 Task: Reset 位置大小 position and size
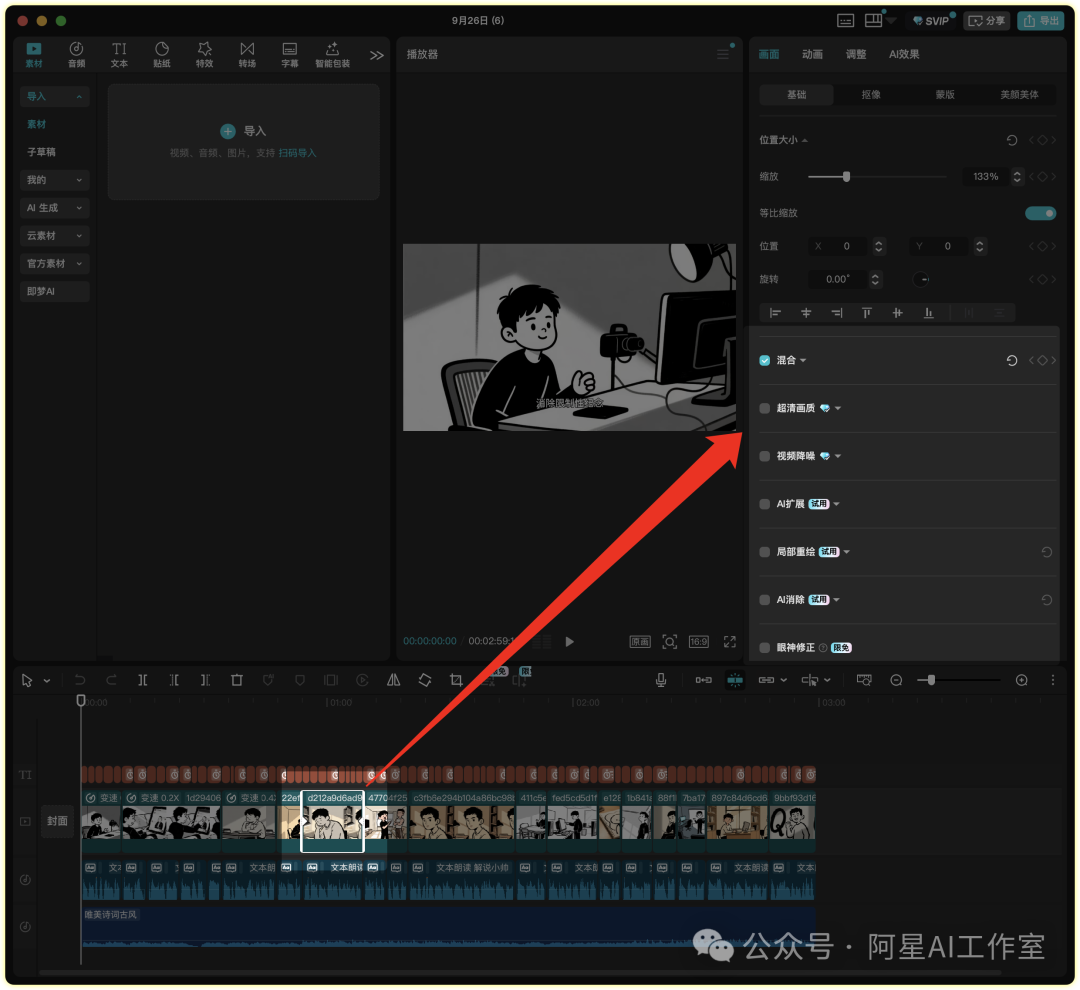pyautogui.click(x=1012, y=140)
